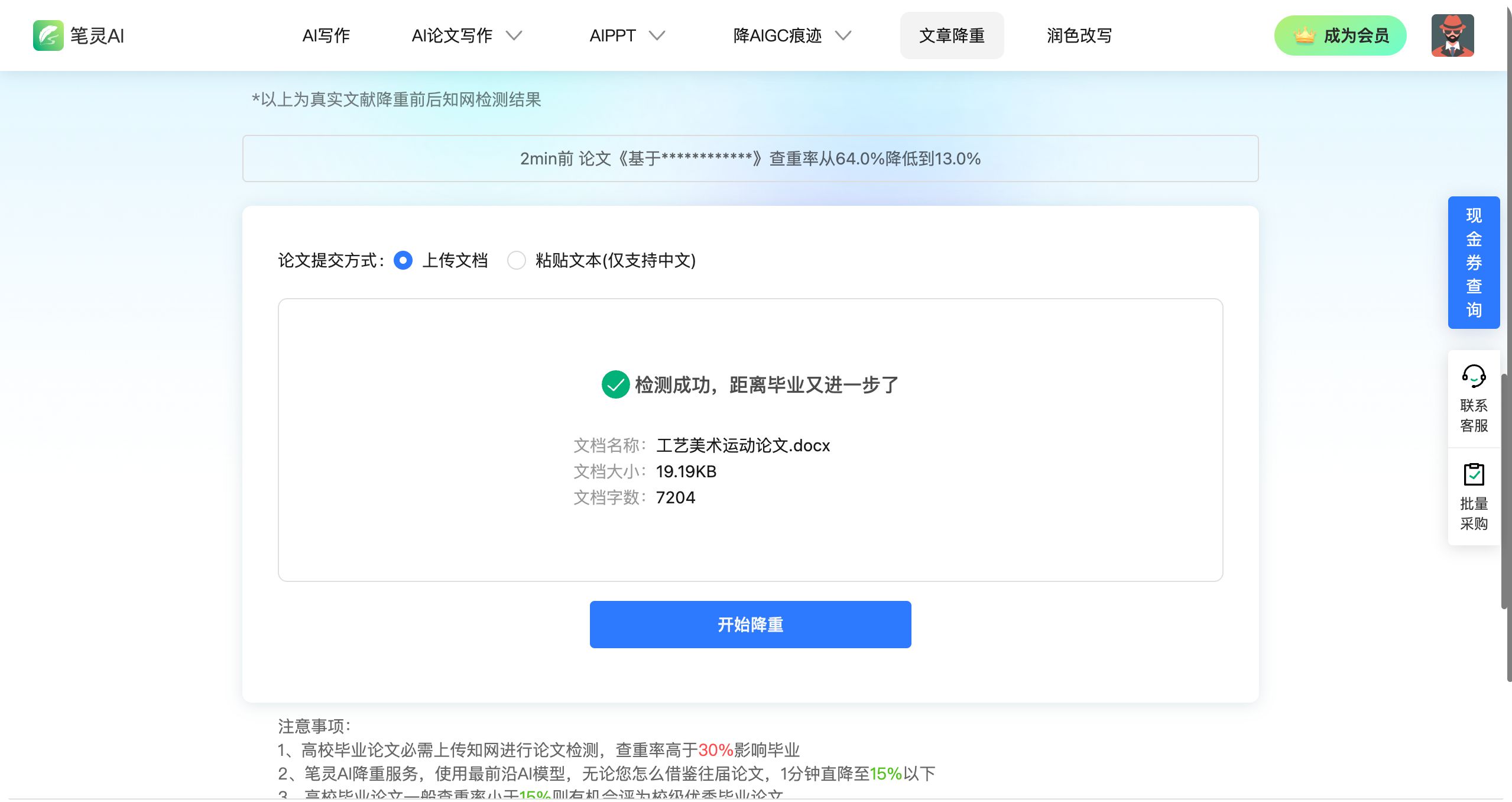Click the word count 7204
This screenshot has height=802, width=1512.
pyautogui.click(x=676, y=497)
